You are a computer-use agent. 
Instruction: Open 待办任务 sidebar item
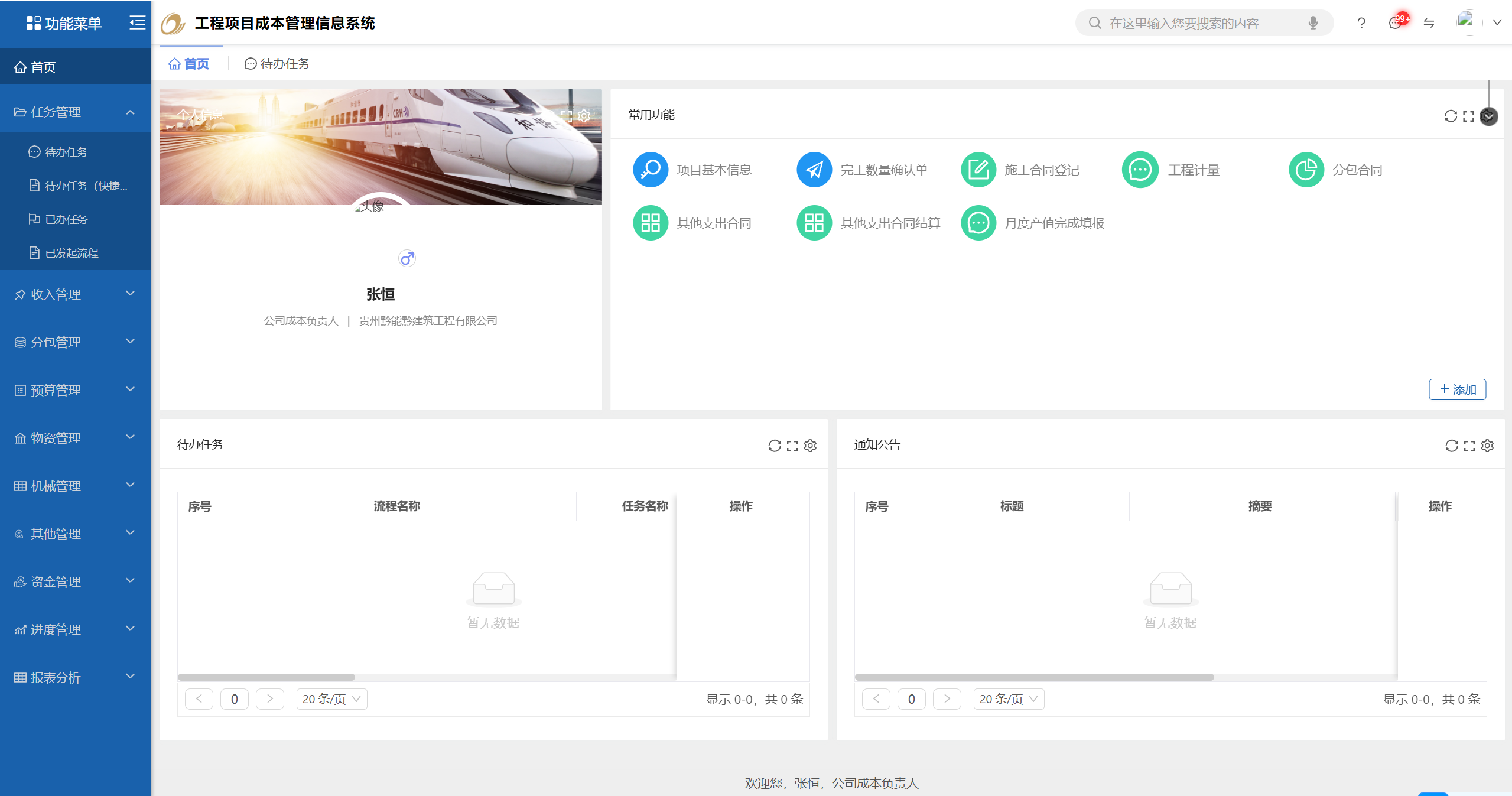click(75, 152)
